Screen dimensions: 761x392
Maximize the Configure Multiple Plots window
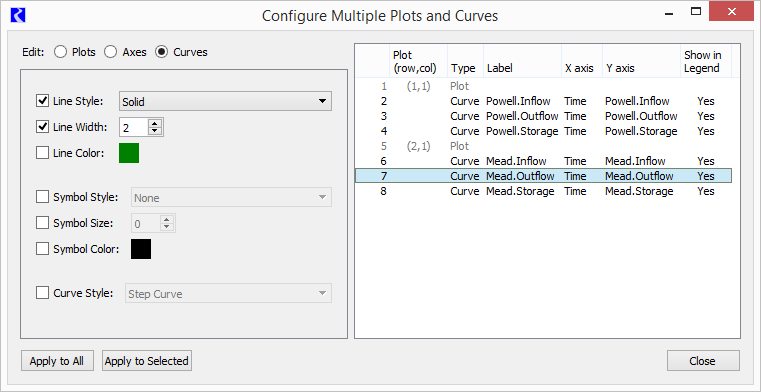(696, 11)
